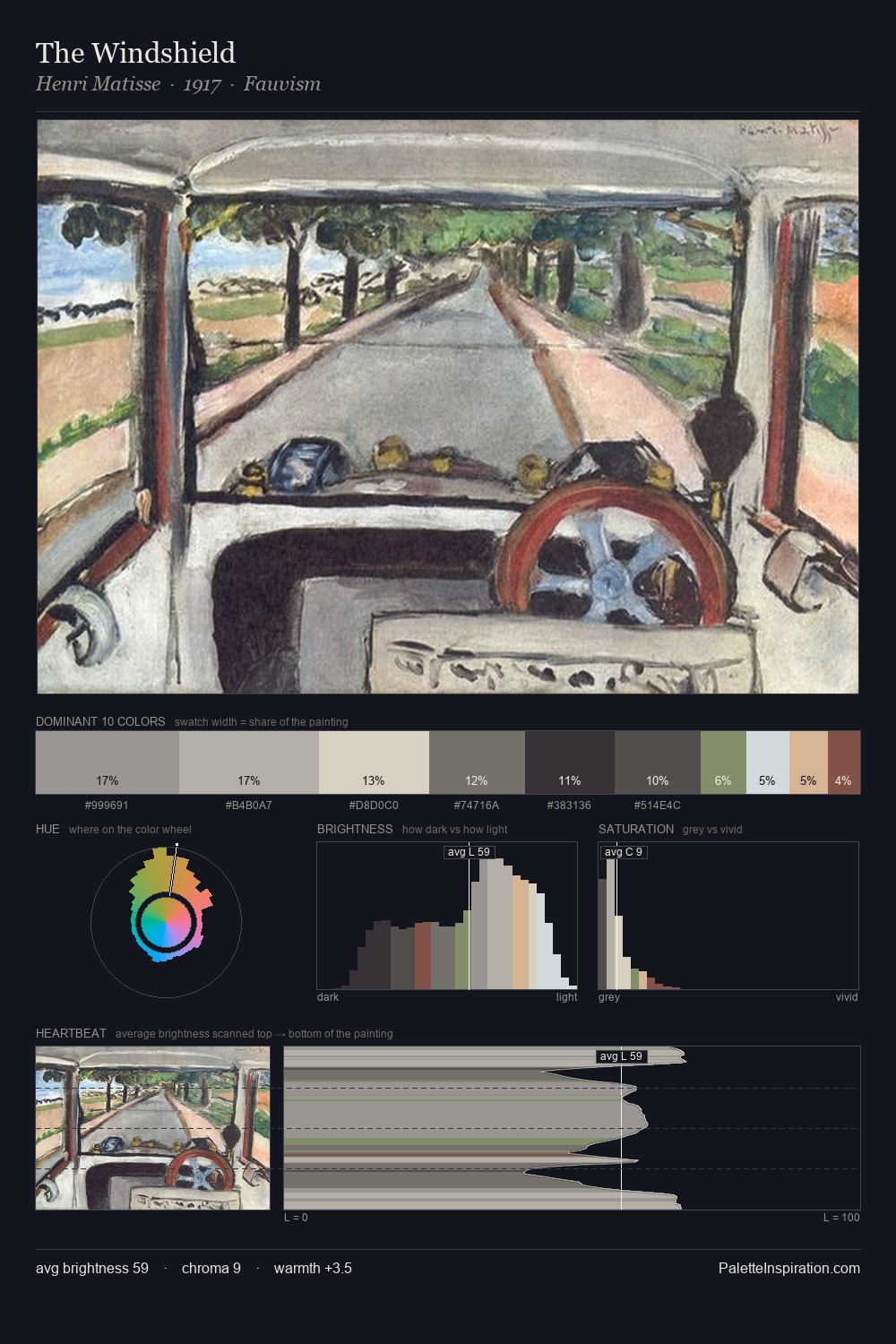Viewport: 896px width, 1344px height.
Task: Pick the pale blue-grey 5% swatch
Action: pos(768,762)
